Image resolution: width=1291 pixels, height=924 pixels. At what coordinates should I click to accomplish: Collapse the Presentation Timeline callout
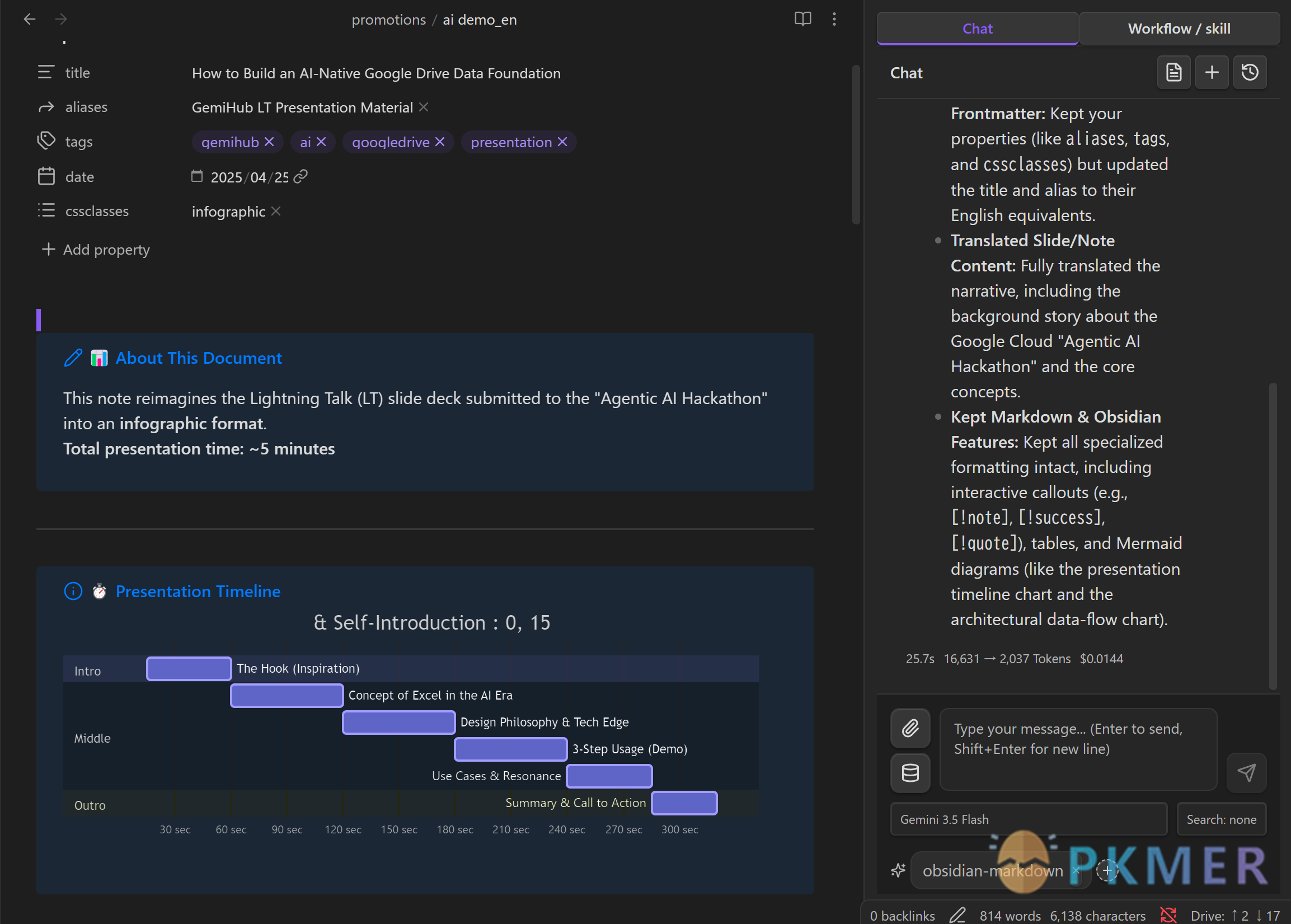(x=198, y=591)
